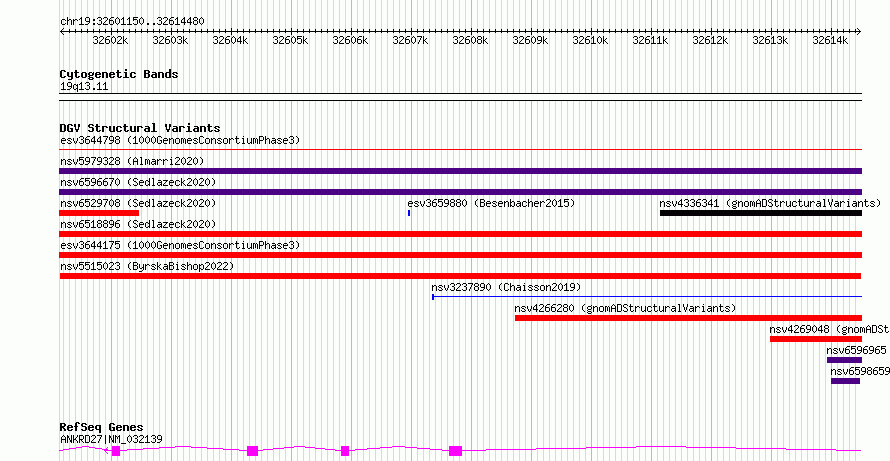Click the 32606k ruler position
The image size is (890, 461).
(x=351, y=40)
